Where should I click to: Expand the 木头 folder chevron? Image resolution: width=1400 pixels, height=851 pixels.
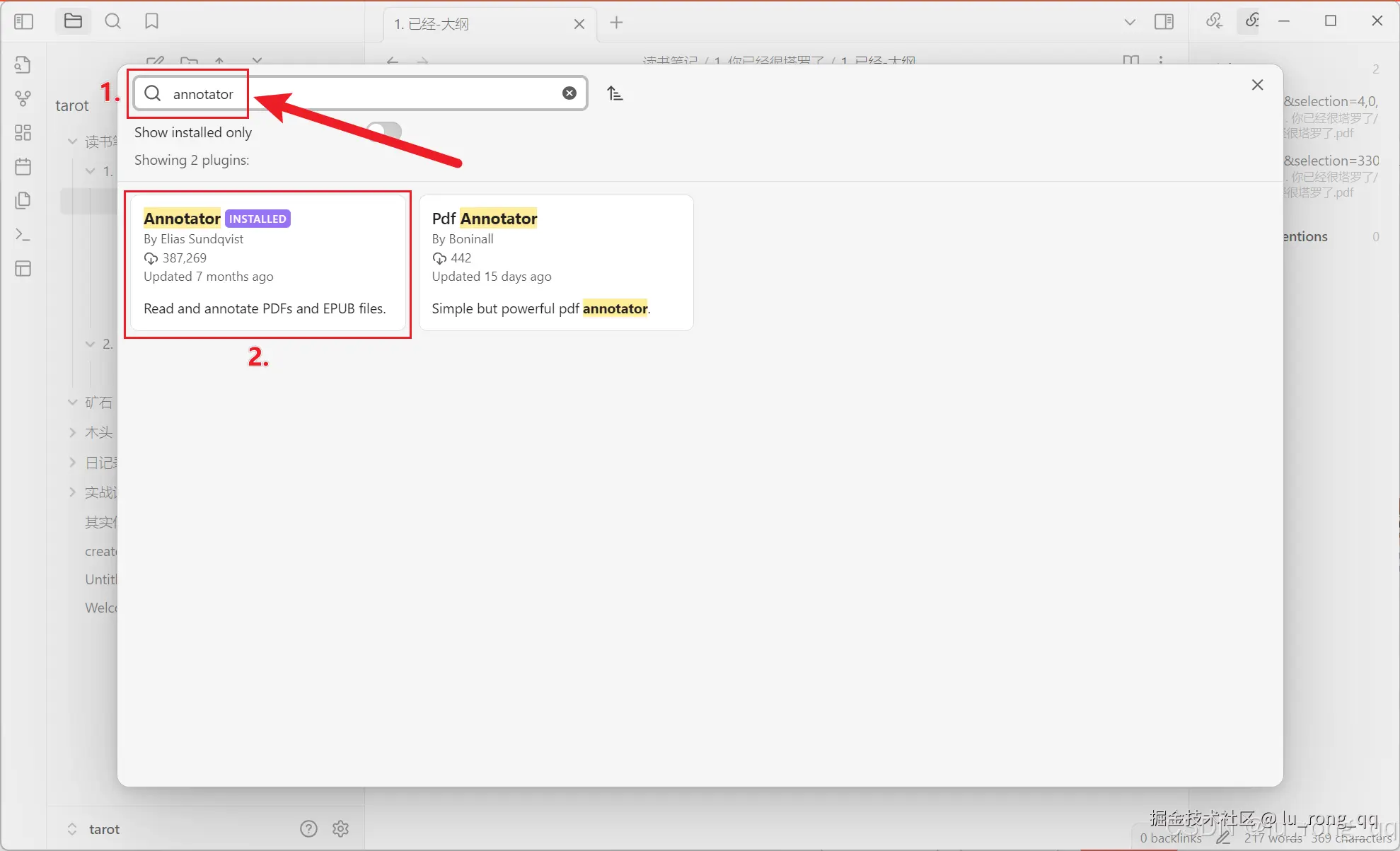[72, 432]
